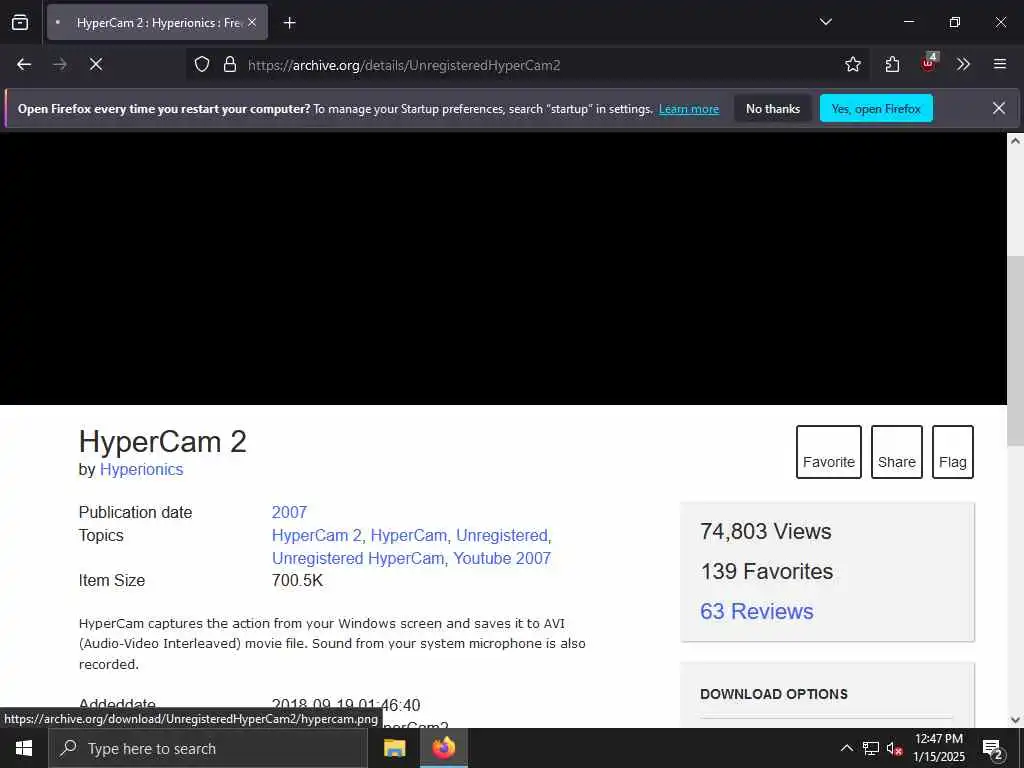Screen dimensions: 1024x768
Task: Click the muted volume tray icon
Action: (x=894, y=748)
